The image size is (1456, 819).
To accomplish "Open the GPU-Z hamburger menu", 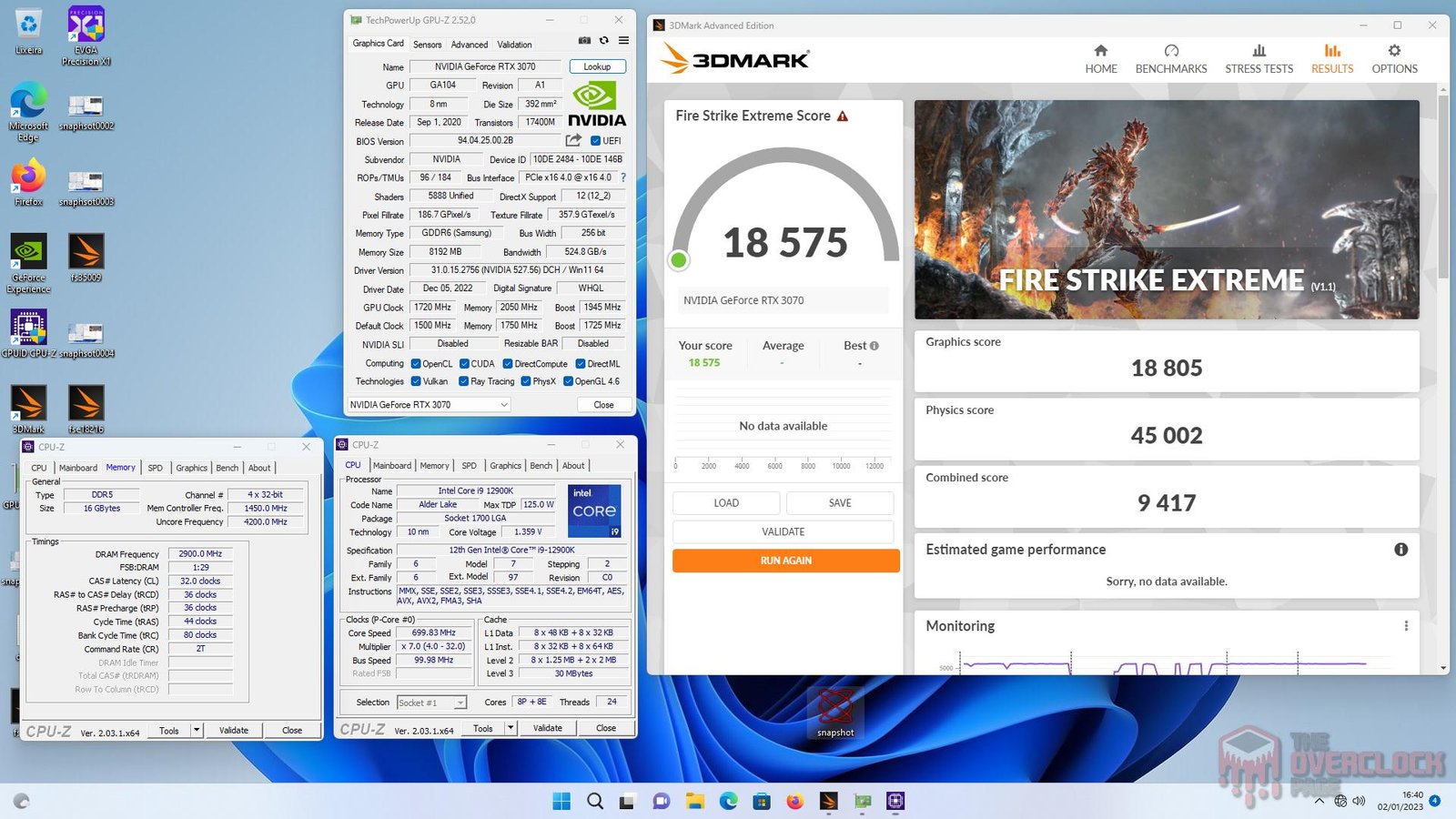I will click(x=622, y=41).
